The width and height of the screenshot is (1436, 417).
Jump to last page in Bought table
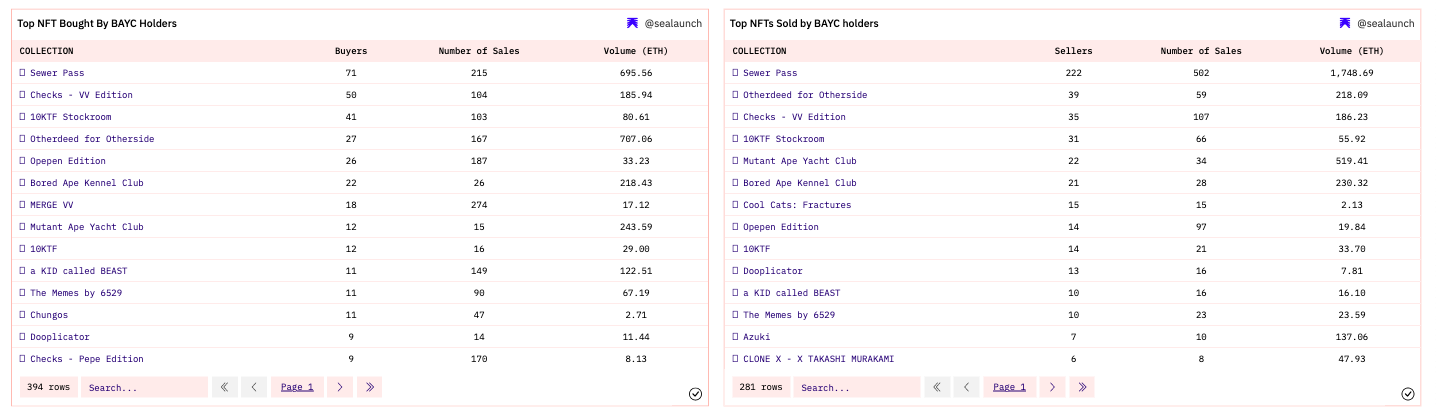coord(369,387)
